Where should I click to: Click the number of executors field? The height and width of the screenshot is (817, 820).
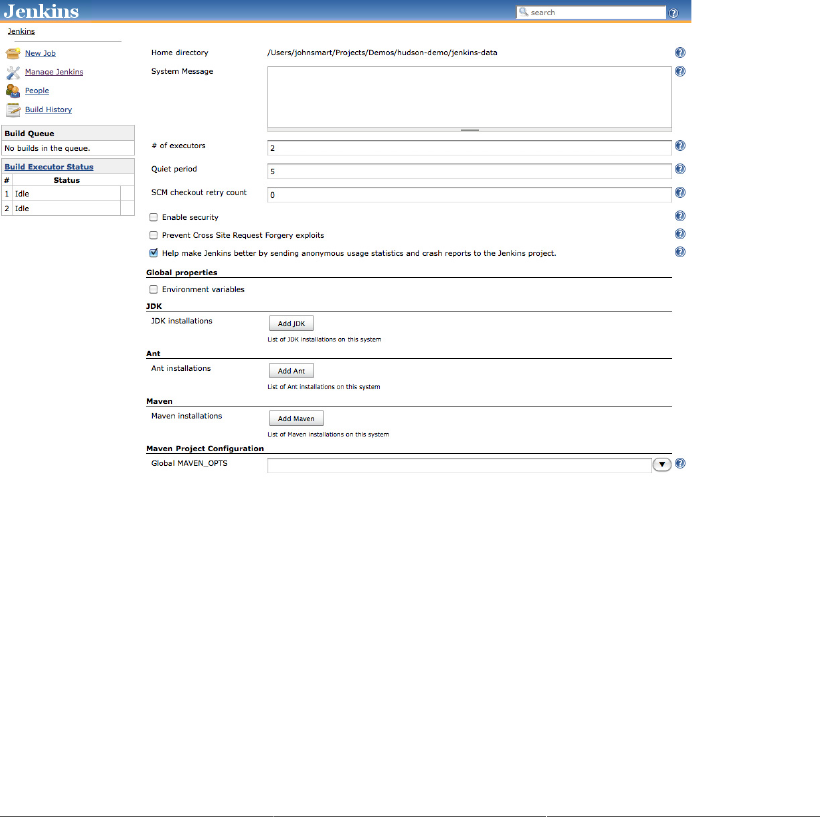click(x=469, y=148)
